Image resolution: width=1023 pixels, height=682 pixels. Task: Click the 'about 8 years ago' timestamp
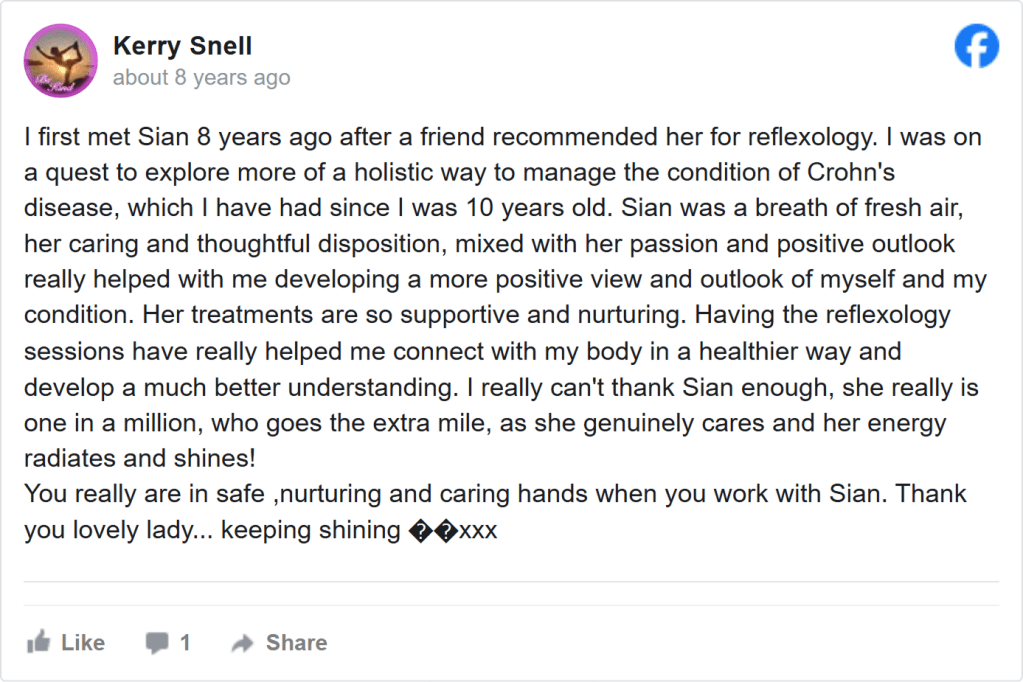[x=201, y=78]
